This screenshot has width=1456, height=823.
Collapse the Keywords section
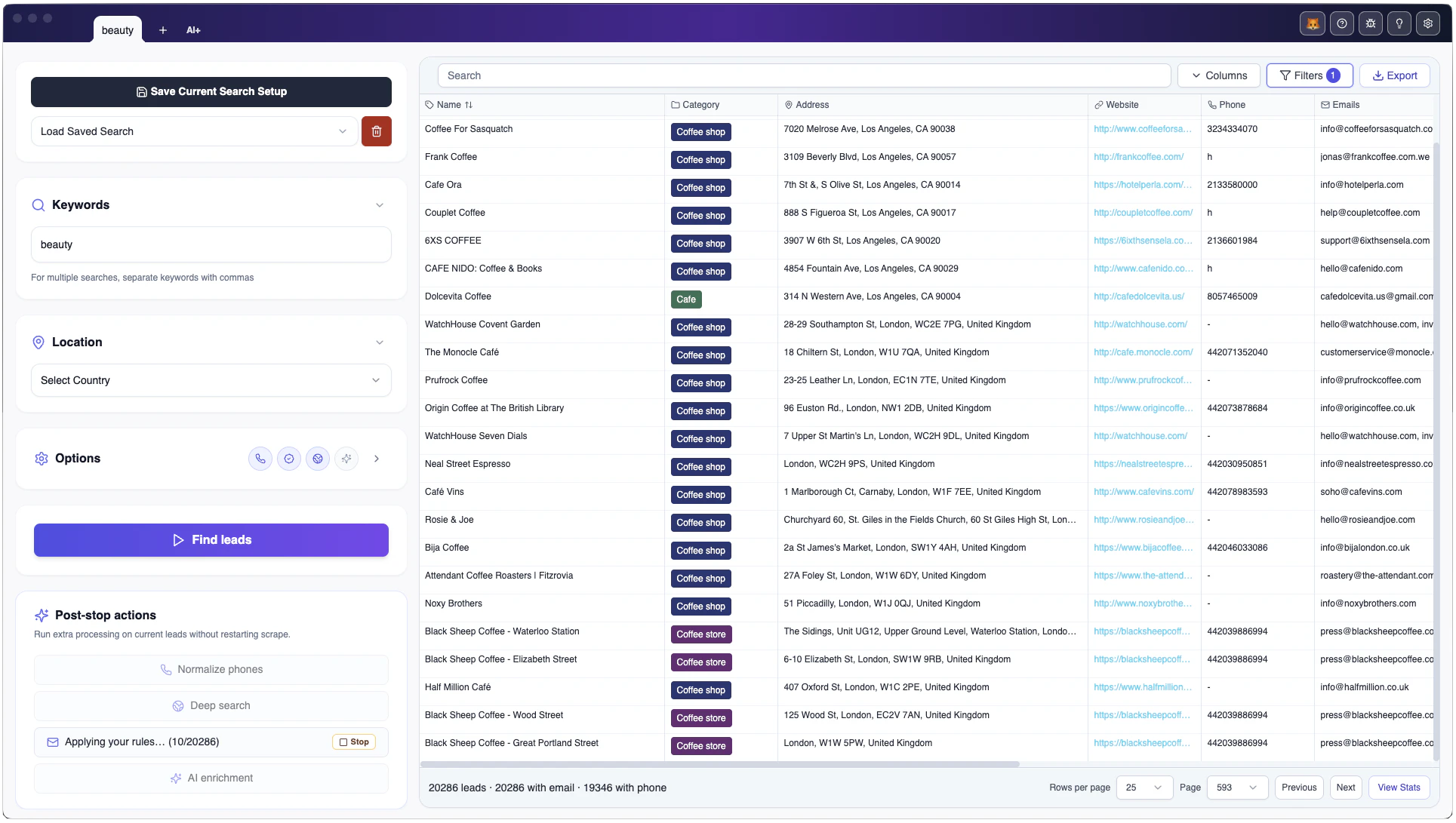pos(380,205)
